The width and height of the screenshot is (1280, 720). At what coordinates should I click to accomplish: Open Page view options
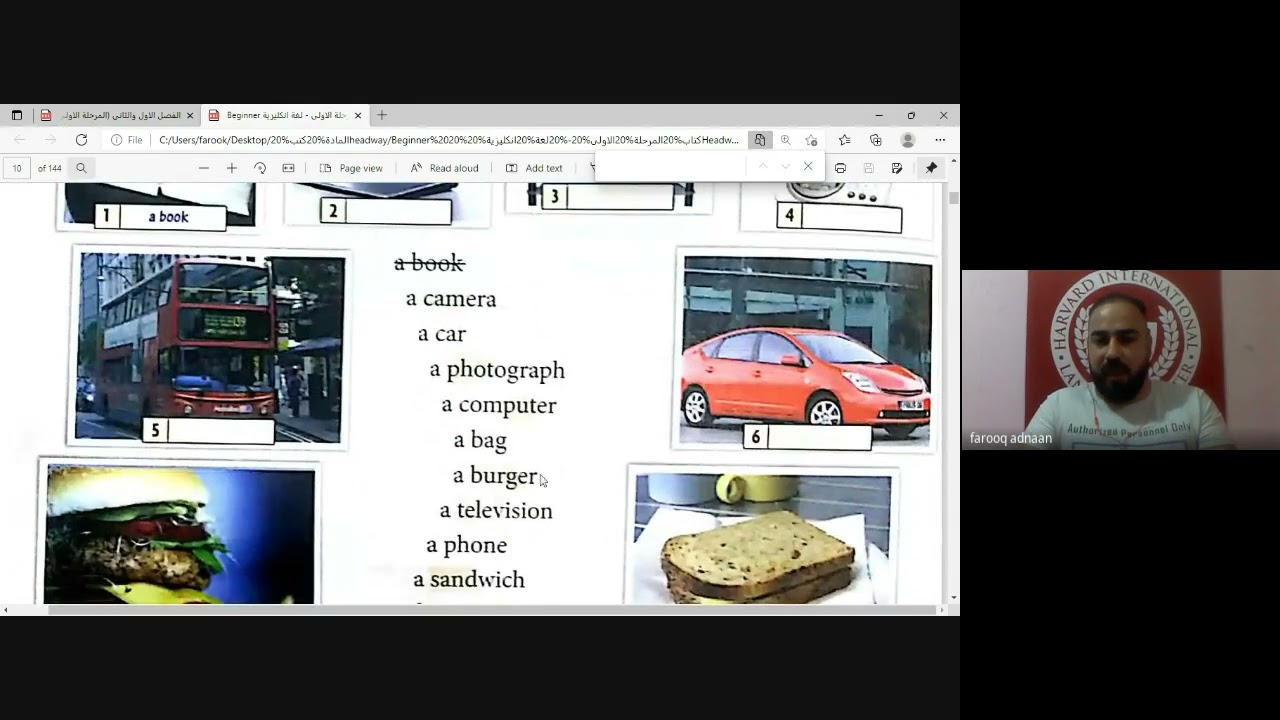point(351,168)
